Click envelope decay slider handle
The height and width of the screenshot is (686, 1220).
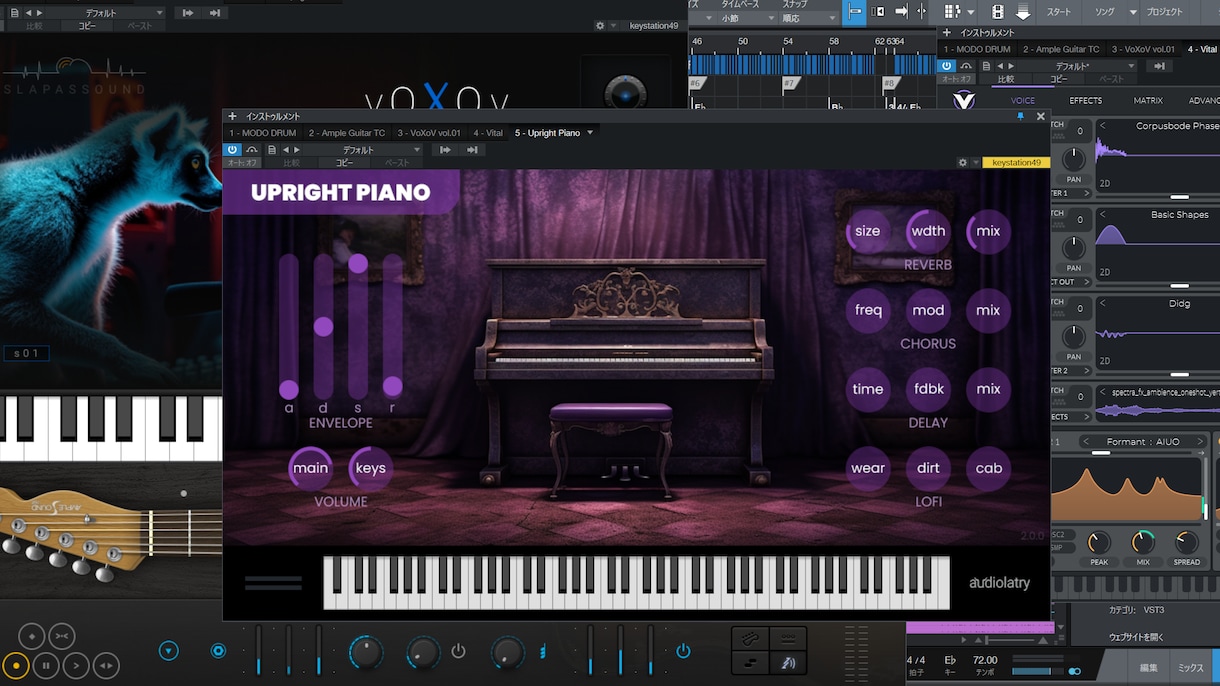coord(323,327)
